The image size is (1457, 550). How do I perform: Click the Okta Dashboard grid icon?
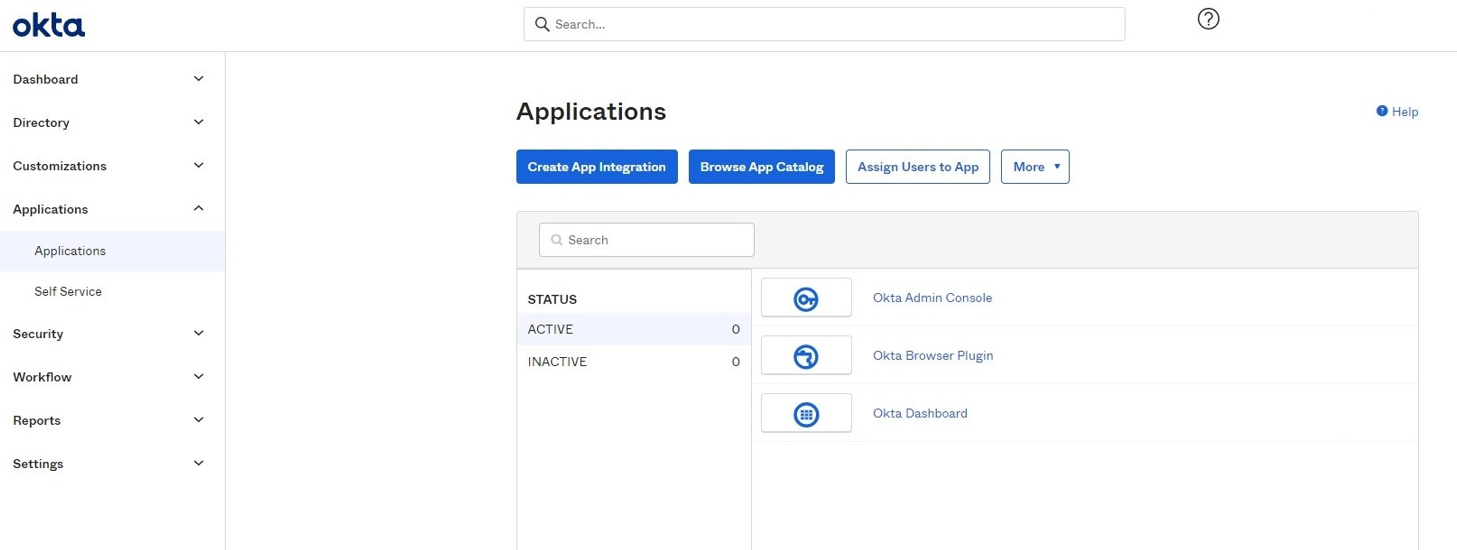coord(806,414)
